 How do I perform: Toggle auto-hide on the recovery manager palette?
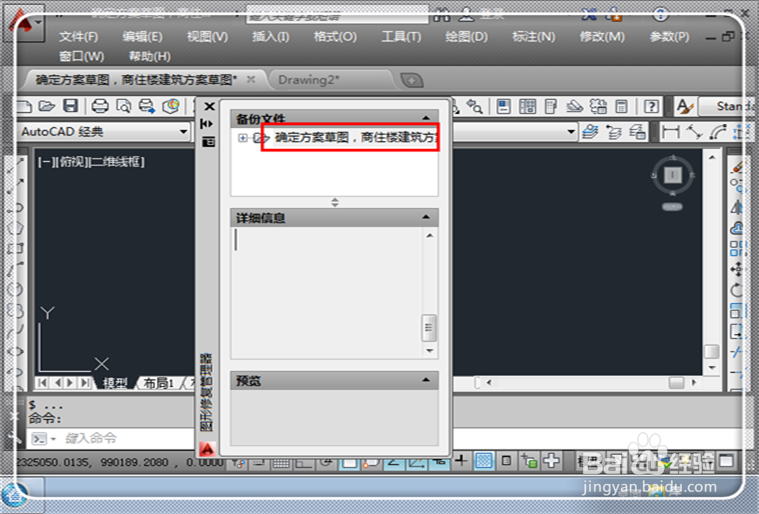[207, 124]
